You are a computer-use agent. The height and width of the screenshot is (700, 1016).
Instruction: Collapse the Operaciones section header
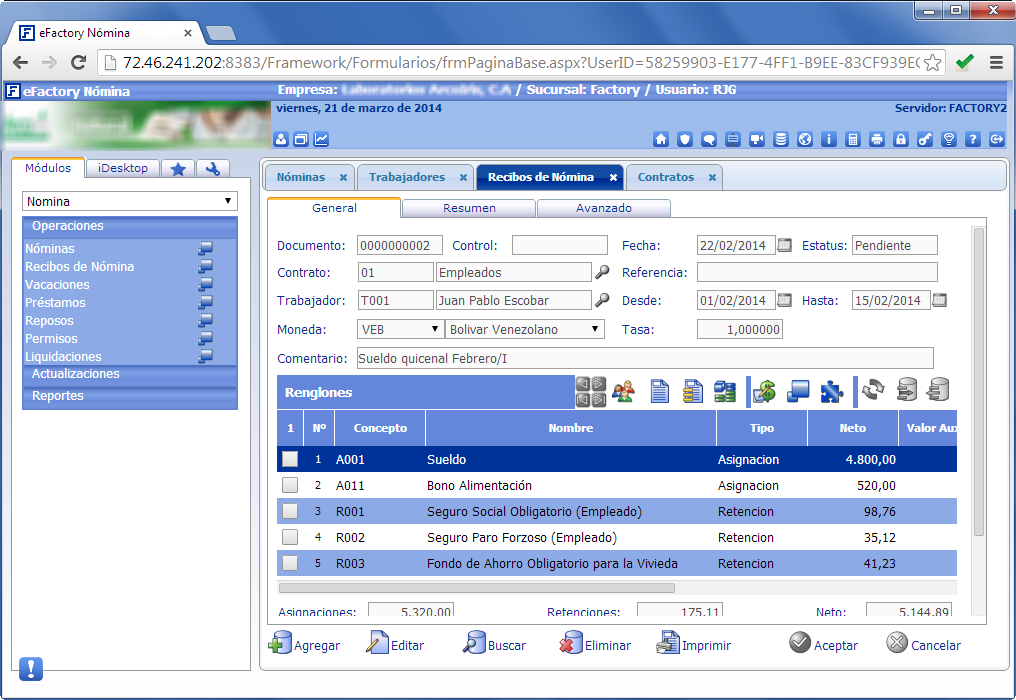coord(130,226)
